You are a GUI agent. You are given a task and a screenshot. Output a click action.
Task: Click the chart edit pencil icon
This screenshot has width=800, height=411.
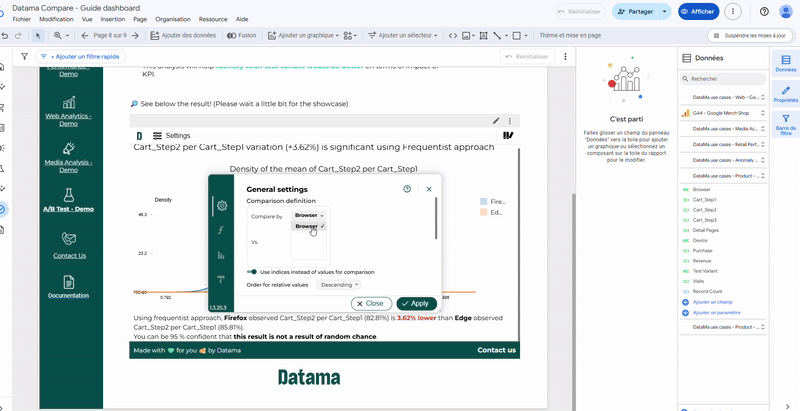pyautogui.click(x=496, y=121)
